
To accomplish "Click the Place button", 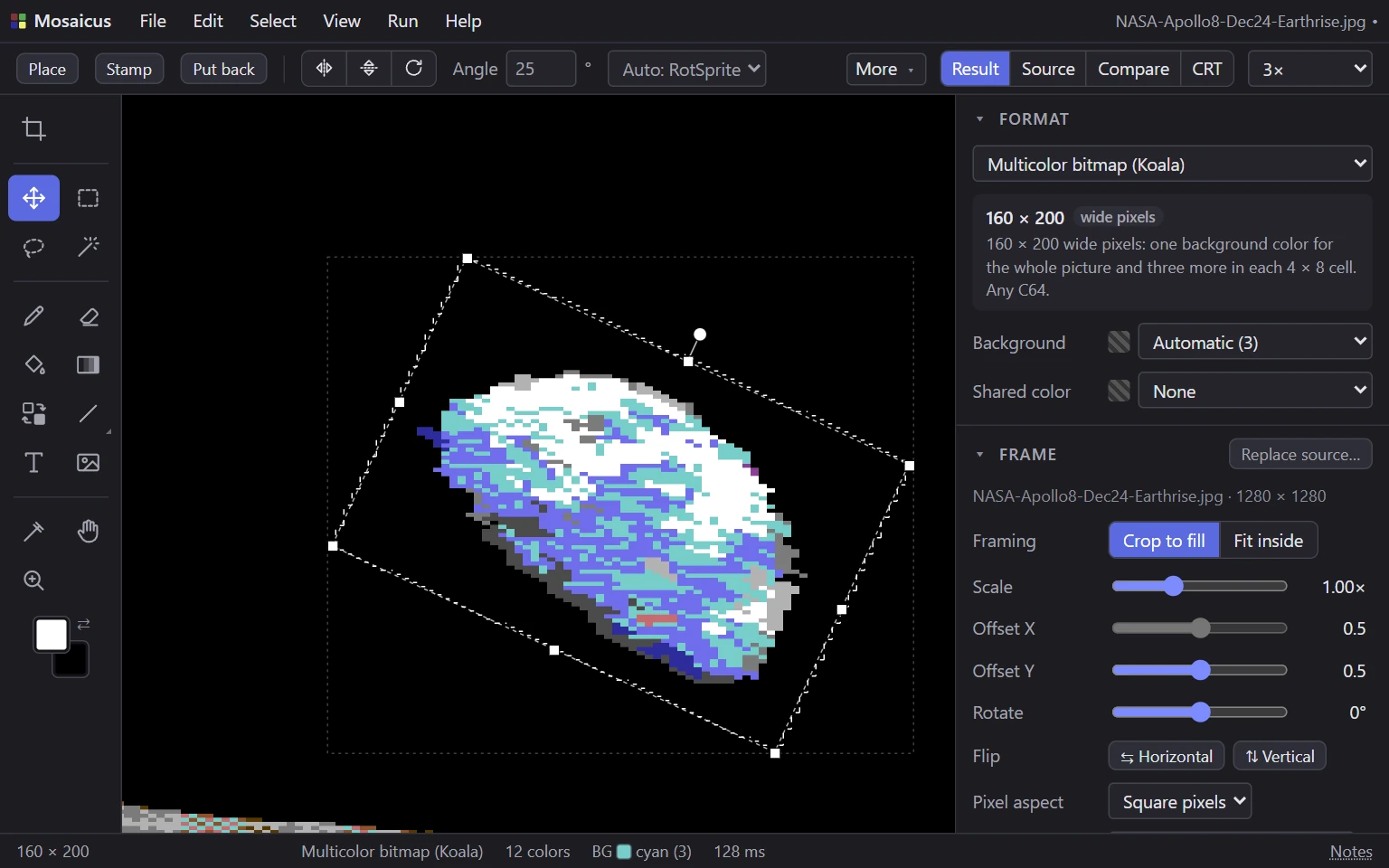I will 47,69.
